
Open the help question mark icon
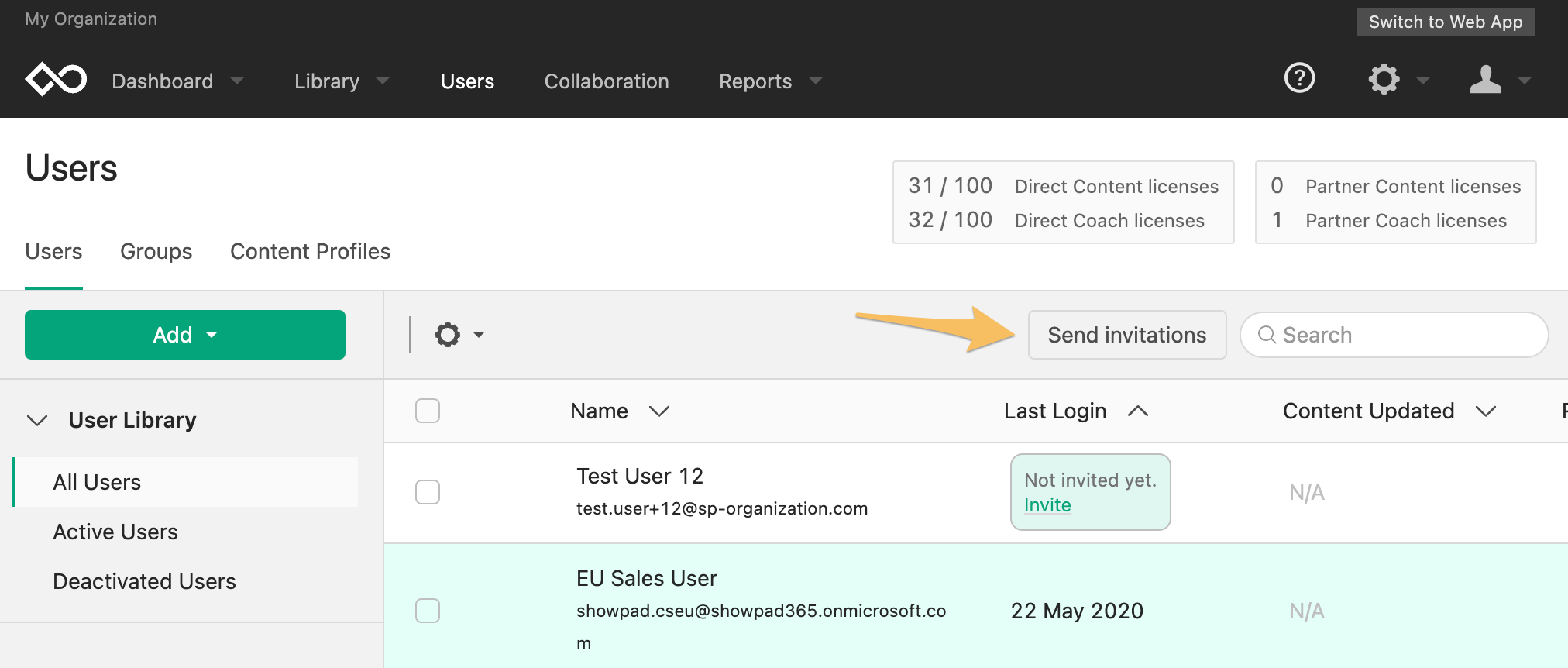click(x=1299, y=78)
